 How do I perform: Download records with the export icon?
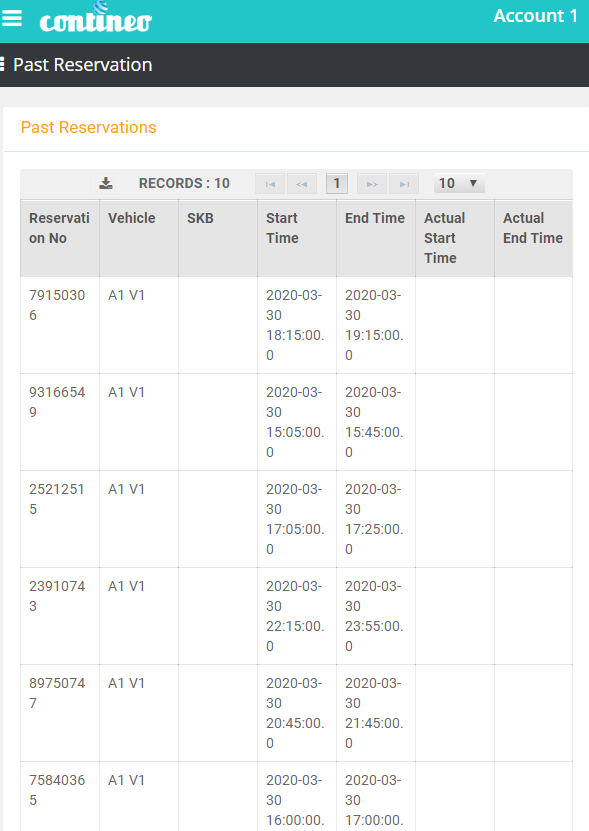point(106,183)
